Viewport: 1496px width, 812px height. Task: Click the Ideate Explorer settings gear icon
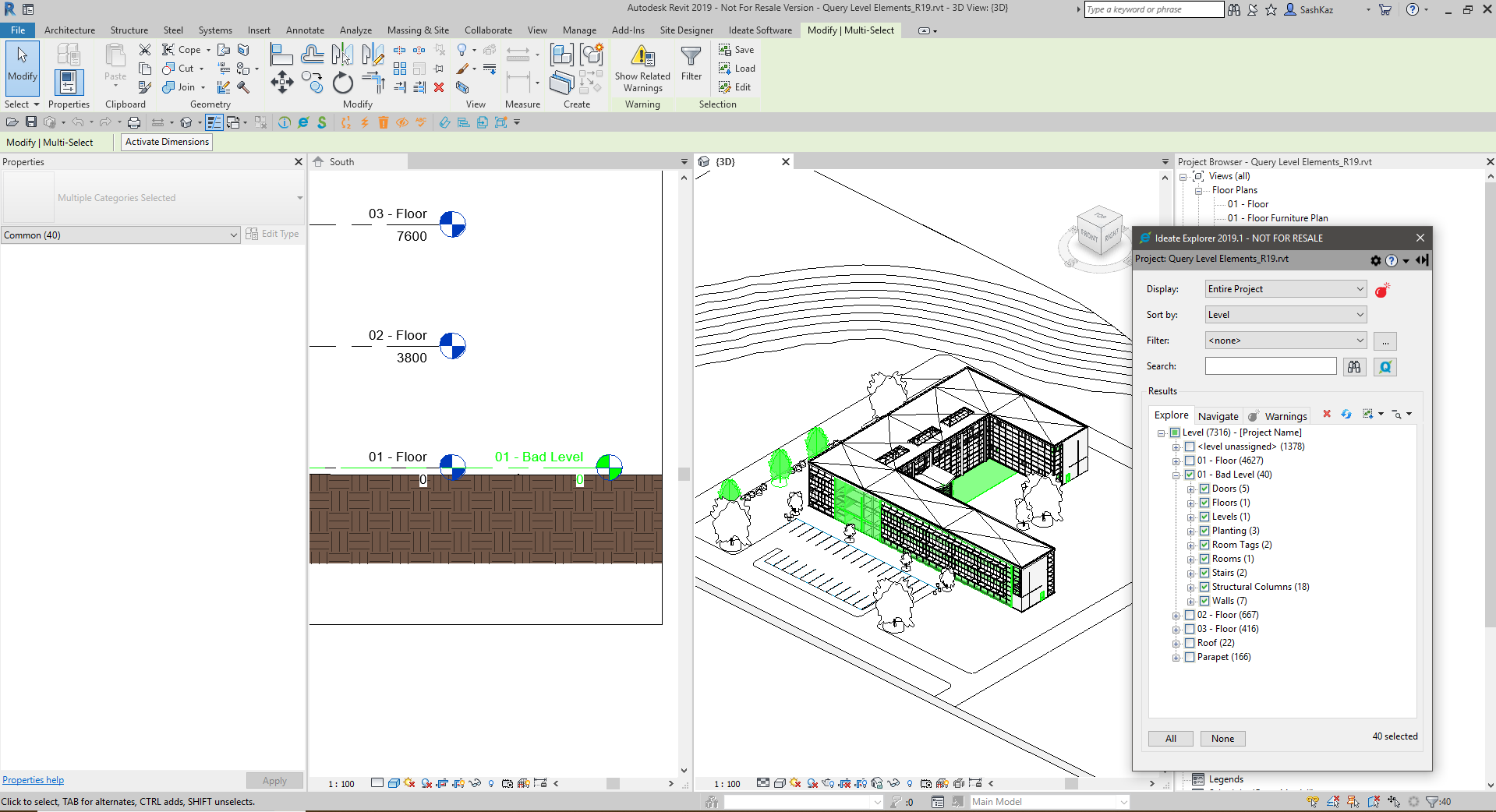(1375, 260)
